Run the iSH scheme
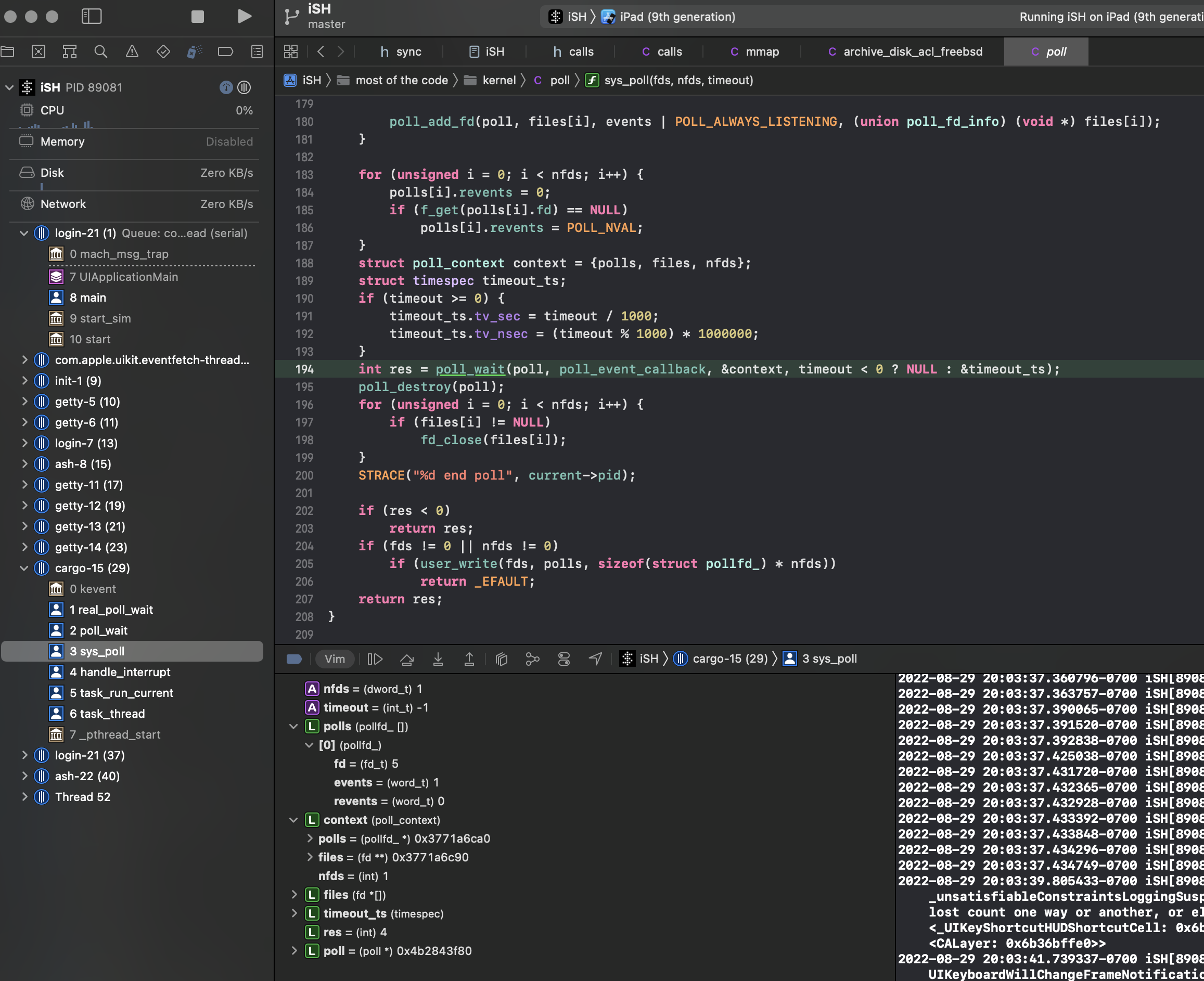The image size is (1204, 981). point(244,17)
